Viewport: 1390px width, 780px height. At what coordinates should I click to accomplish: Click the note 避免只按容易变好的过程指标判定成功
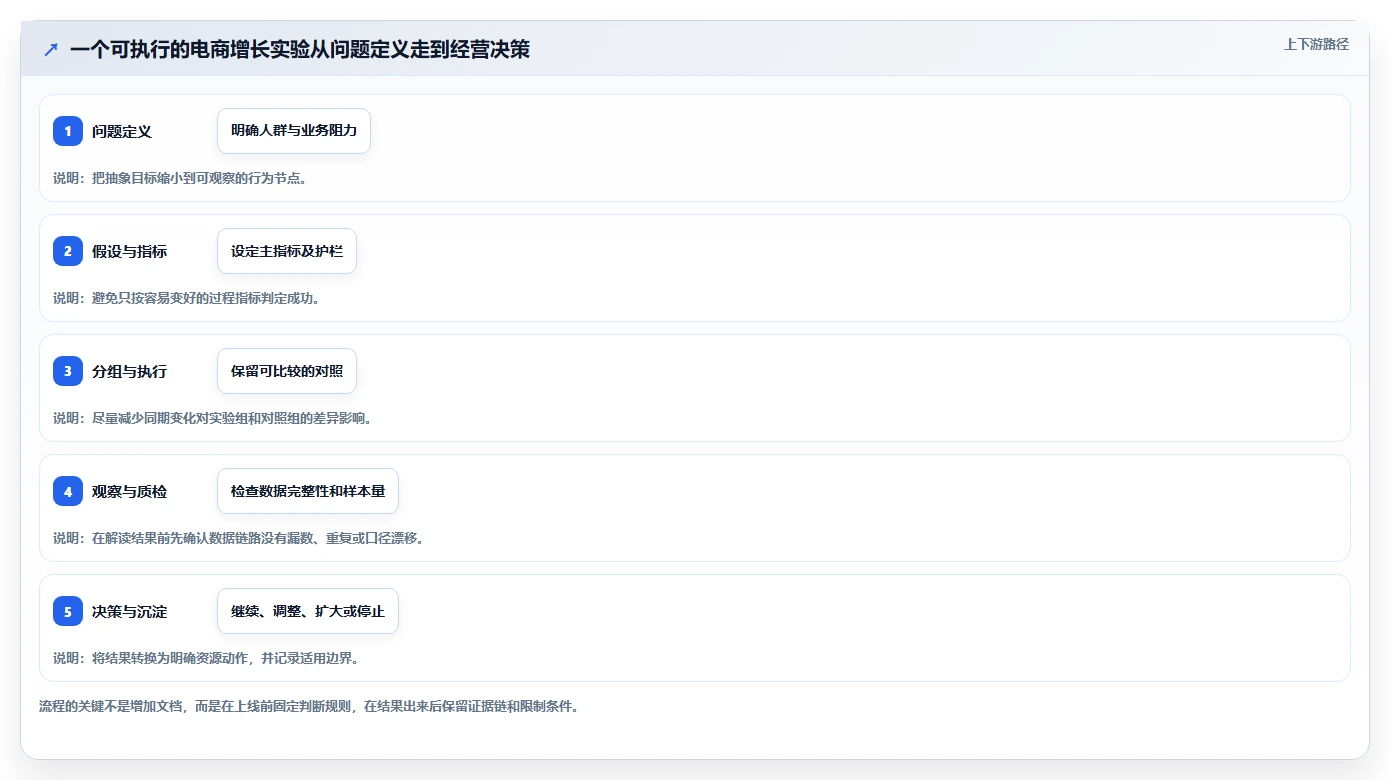[x=186, y=298]
